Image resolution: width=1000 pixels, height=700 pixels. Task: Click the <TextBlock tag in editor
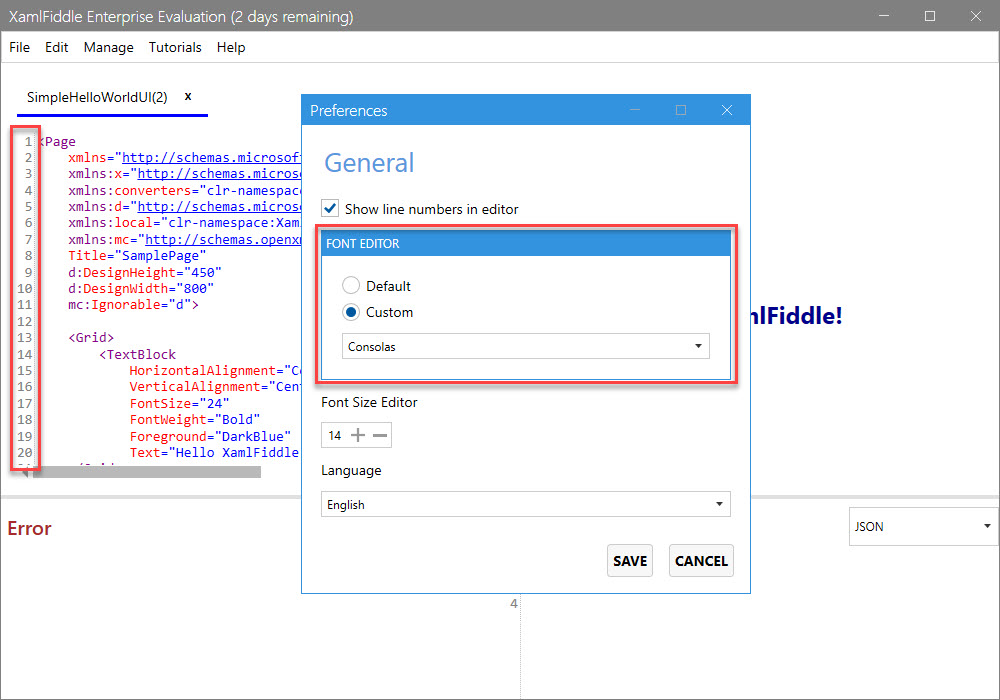click(x=137, y=354)
